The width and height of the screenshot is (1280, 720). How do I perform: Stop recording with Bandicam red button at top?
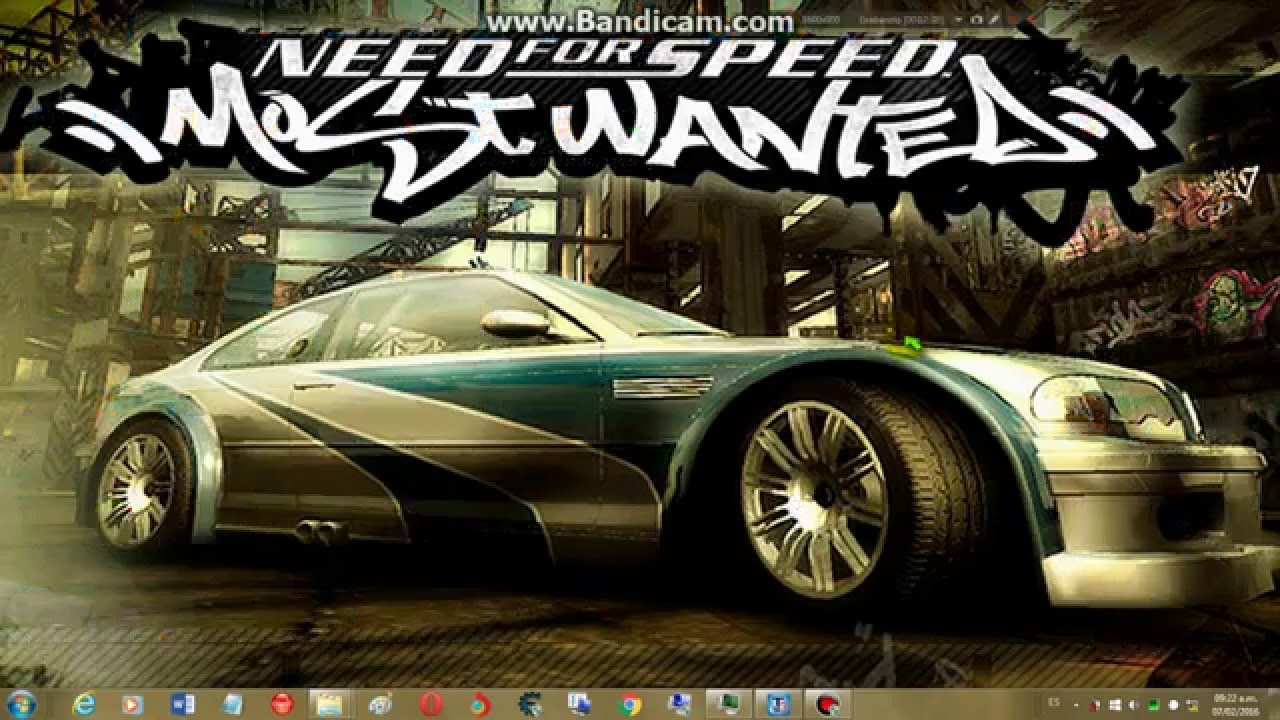tap(1013, 19)
